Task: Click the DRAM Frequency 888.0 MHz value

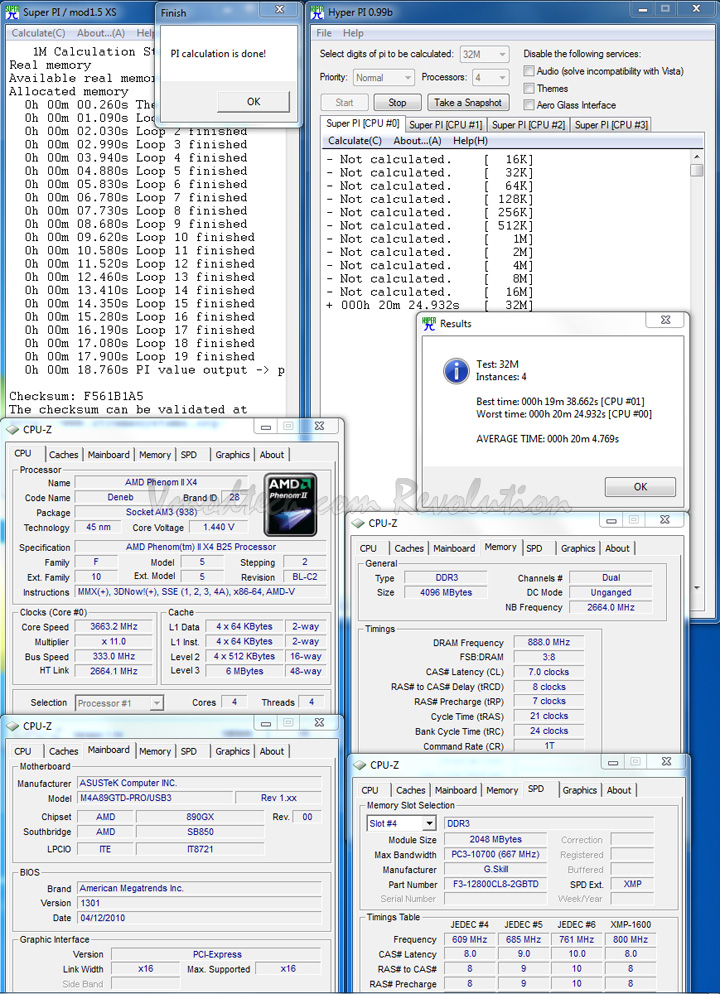Action: (549, 642)
